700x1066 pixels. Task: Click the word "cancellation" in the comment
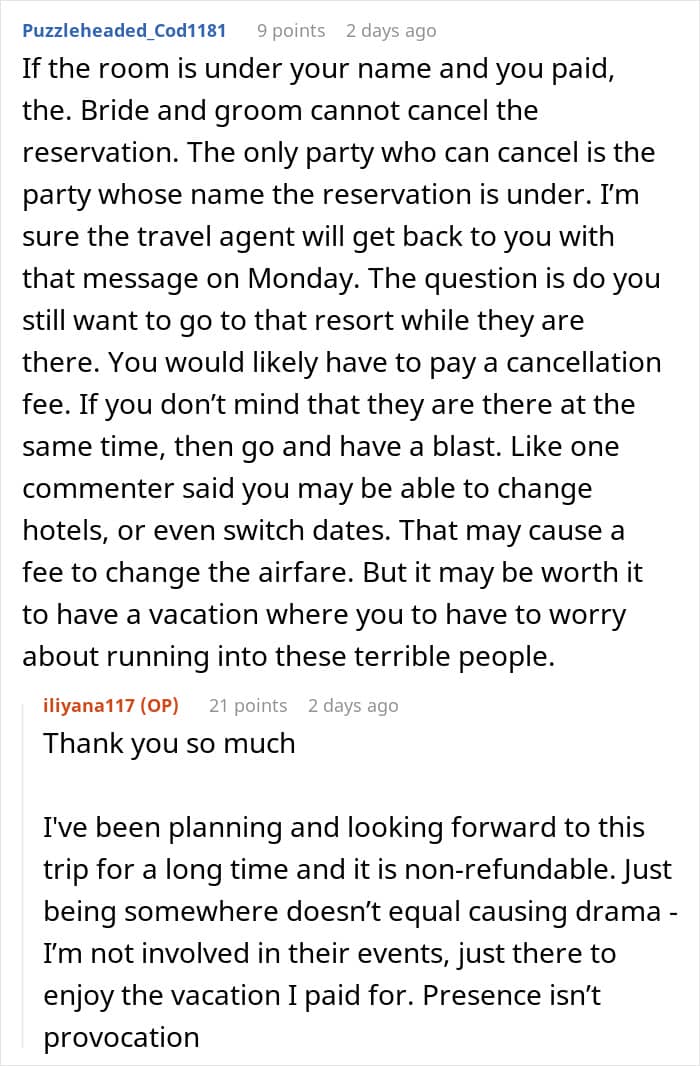[x=584, y=362]
